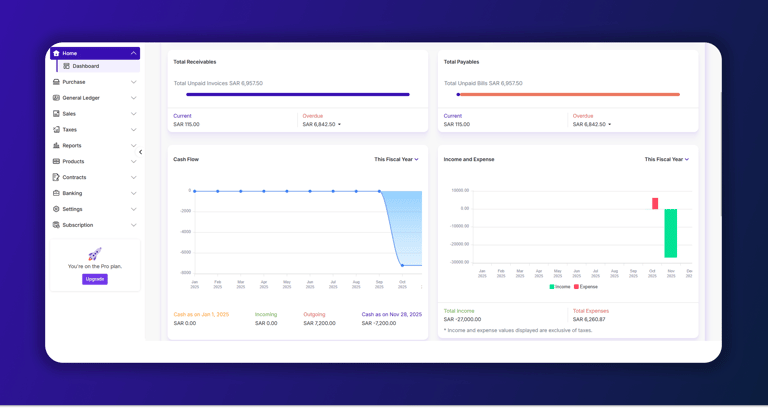Click the Oct 2025 cash flow data point

[402, 265]
